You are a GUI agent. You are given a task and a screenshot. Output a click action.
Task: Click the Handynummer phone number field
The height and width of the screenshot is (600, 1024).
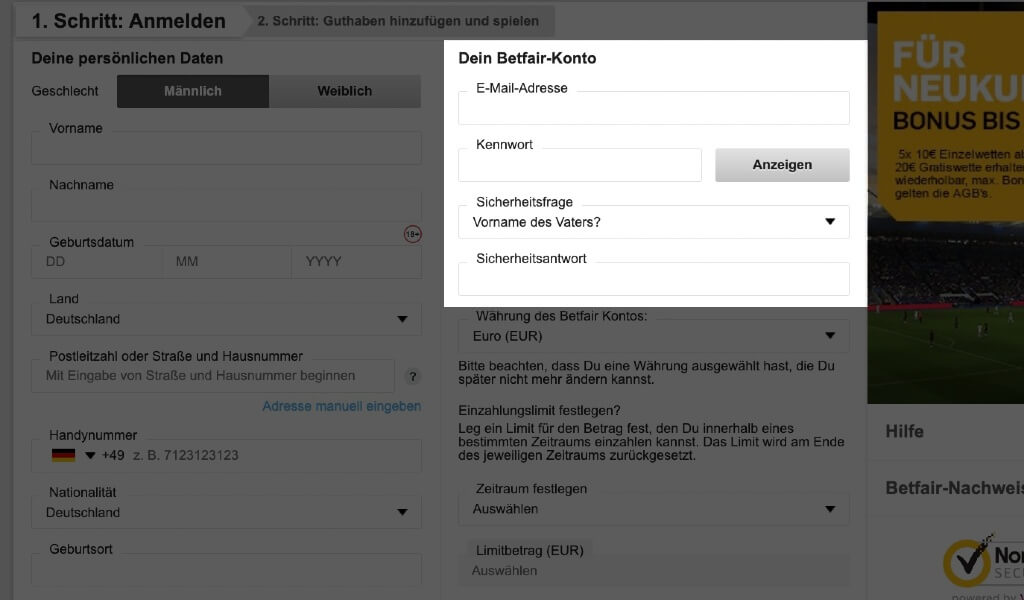click(226, 456)
